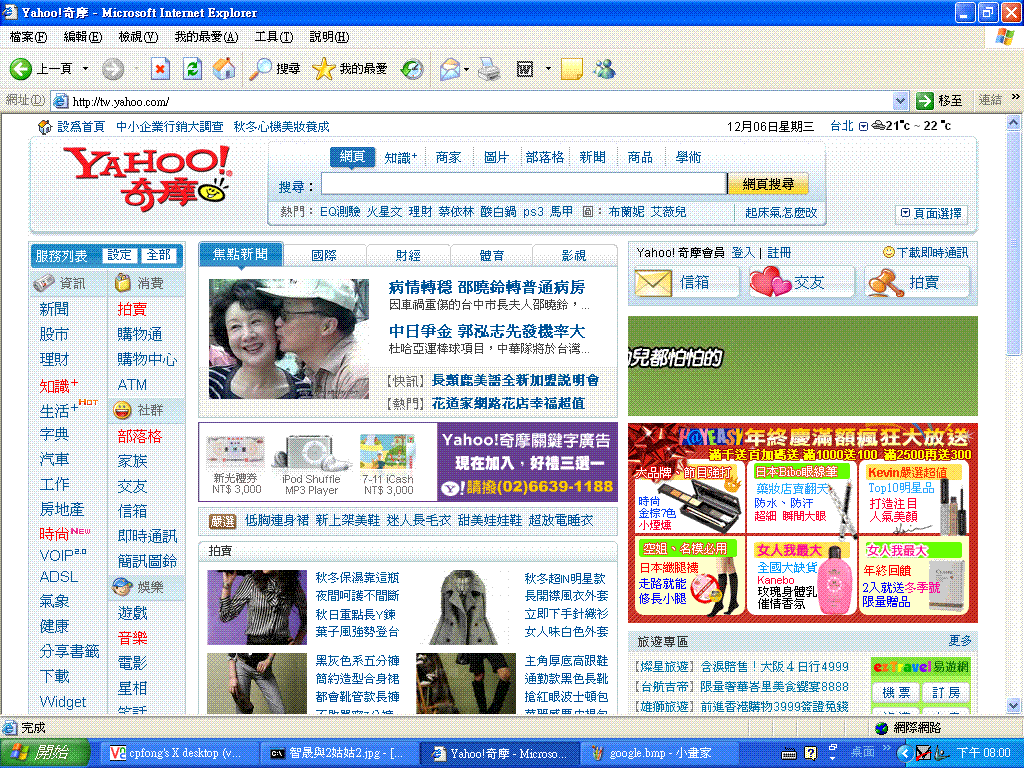
Task: Go to the Home page icon
Action: tap(224, 68)
